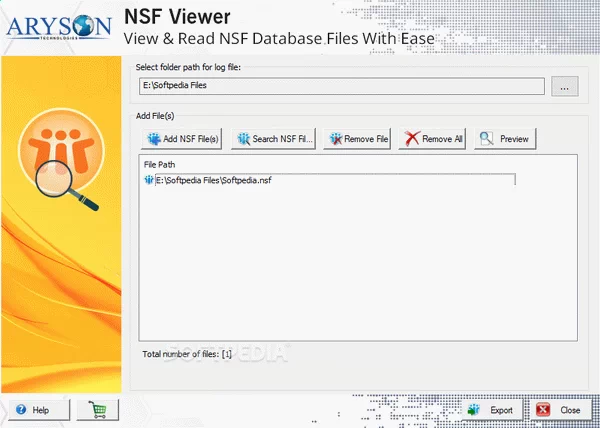The image size is (600, 428).
Task: Click the Export button
Action: click(x=492, y=410)
